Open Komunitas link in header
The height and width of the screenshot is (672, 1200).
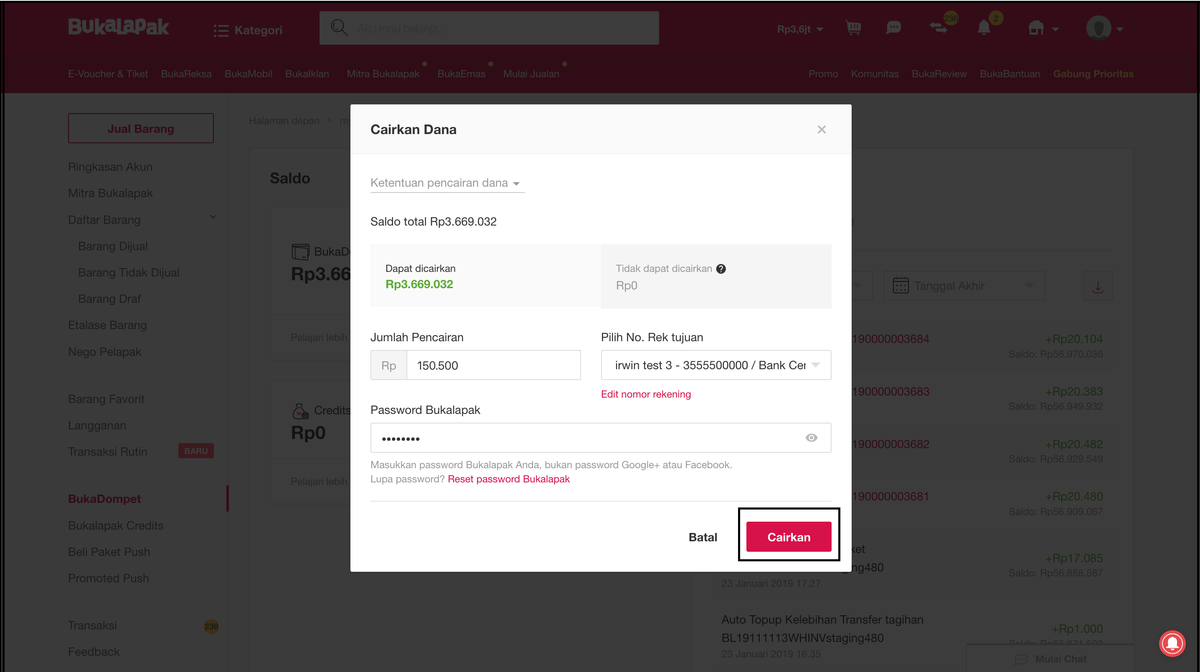click(875, 74)
